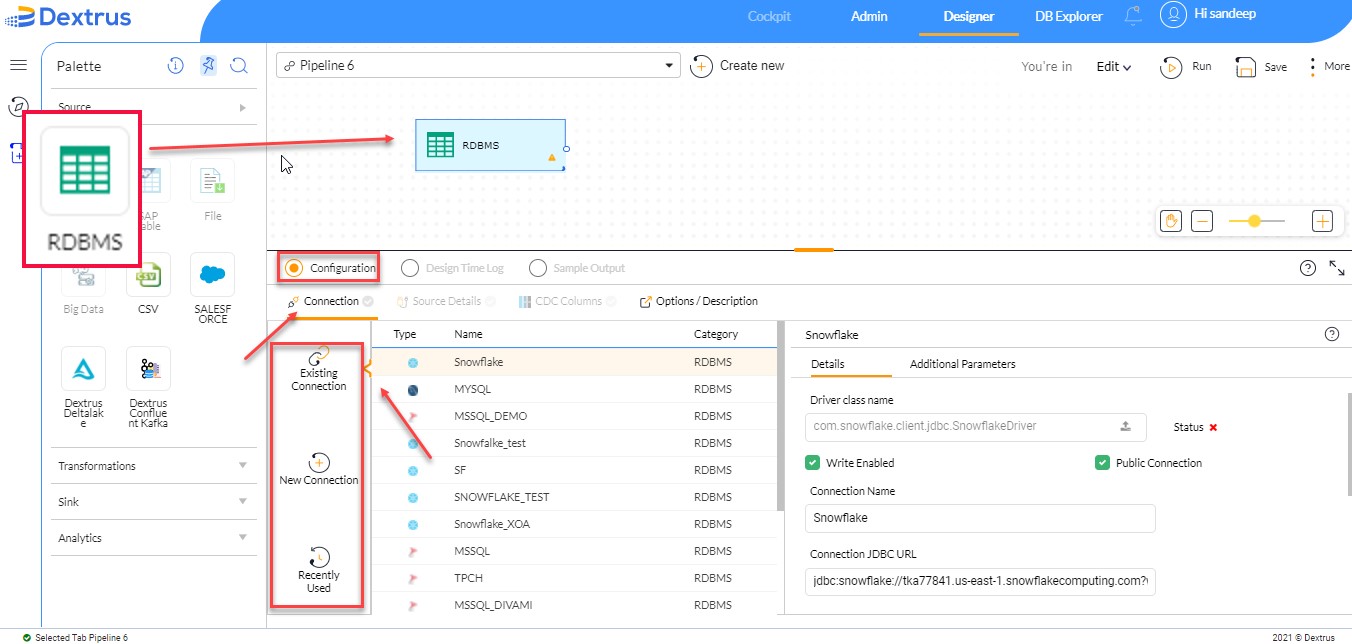The width and height of the screenshot is (1352, 644).
Task: Click the compass icon in left sidebar
Action: pyautogui.click(x=18, y=107)
